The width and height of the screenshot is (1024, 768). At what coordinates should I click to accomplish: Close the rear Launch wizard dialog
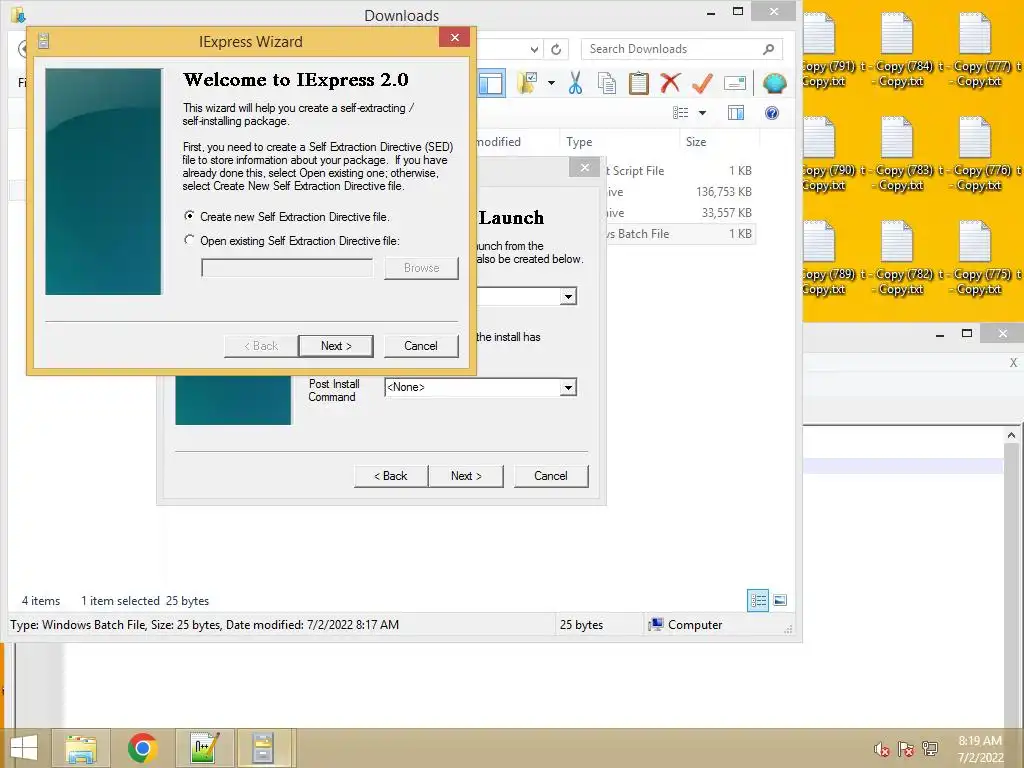click(584, 168)
